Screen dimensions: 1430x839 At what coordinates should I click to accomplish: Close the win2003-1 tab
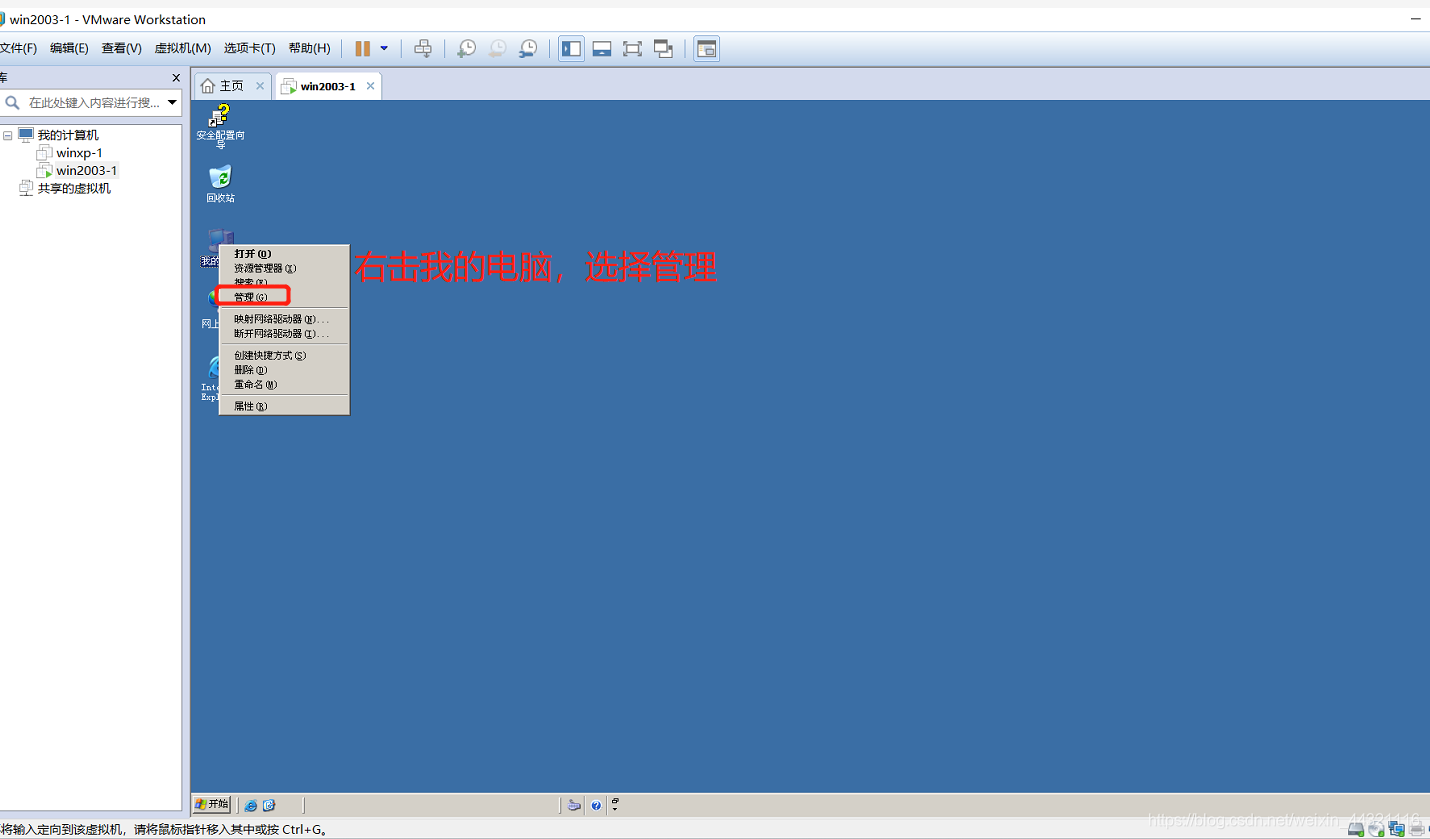pyautogui.click(x=370, y=86)
